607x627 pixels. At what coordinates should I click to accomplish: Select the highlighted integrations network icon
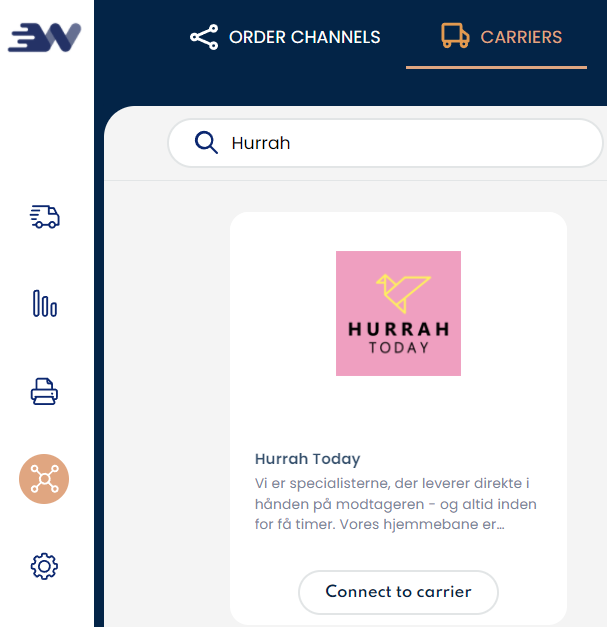tap(44, 479)
